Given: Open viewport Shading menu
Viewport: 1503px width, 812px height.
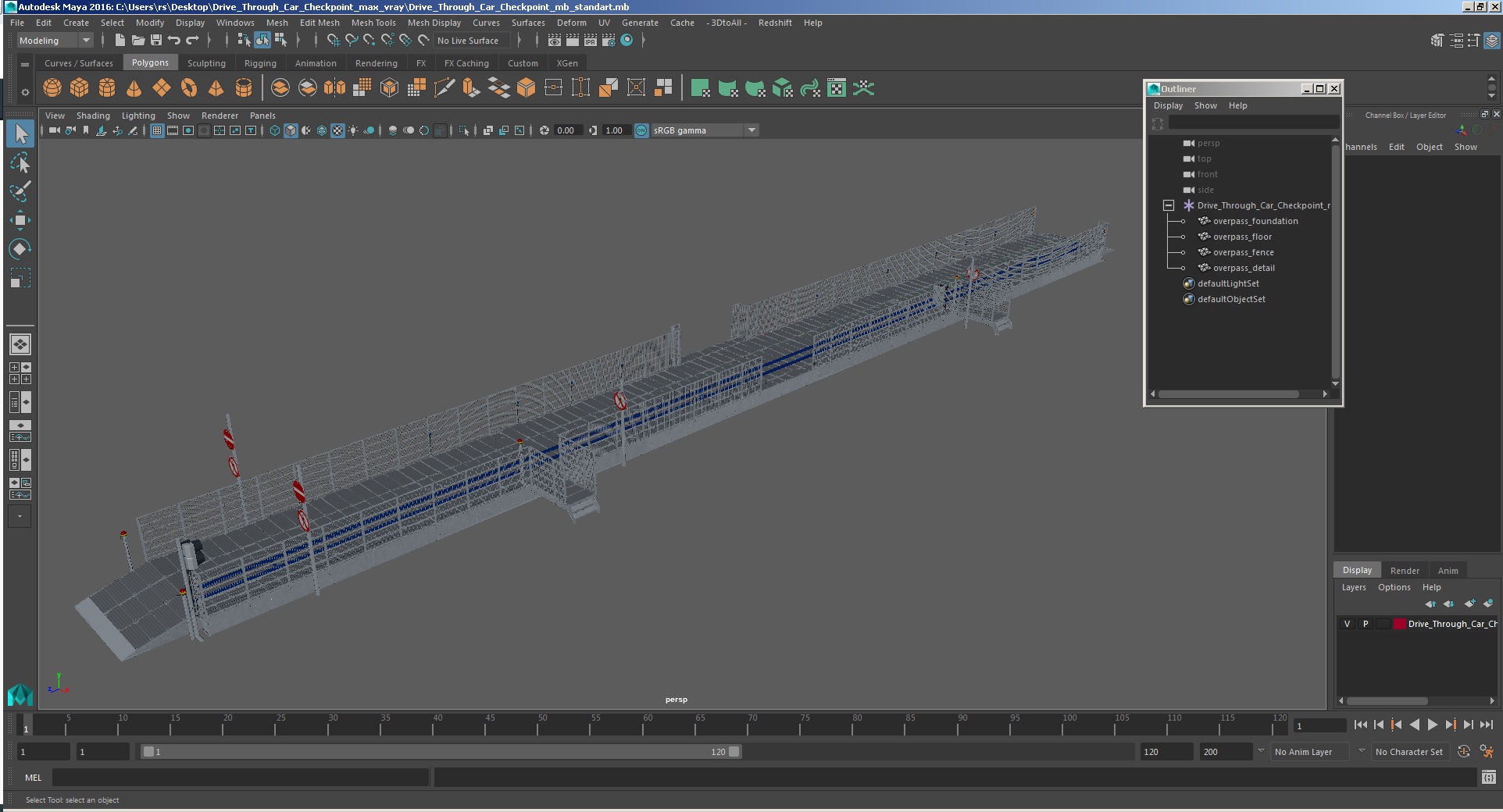Looking at the screenshot, I should (x=93, y=116).
